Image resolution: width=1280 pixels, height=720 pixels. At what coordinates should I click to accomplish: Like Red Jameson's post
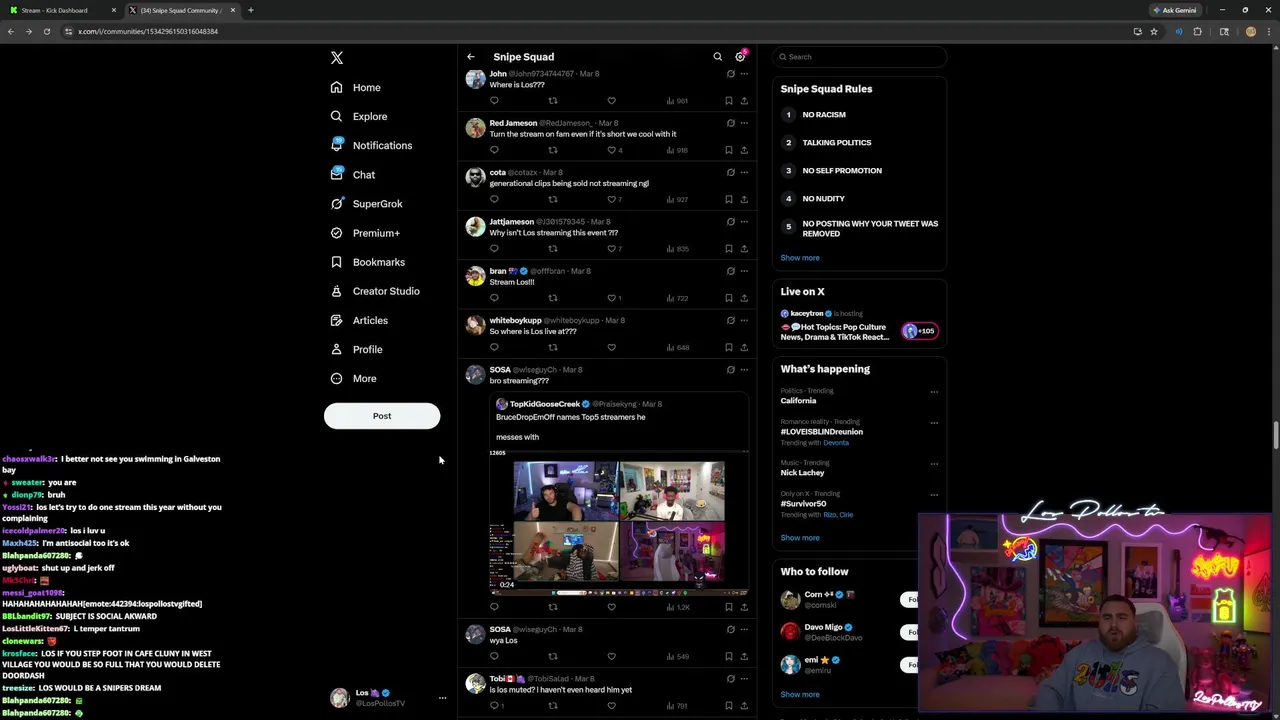pyautogui.click(x=614, y=150)
